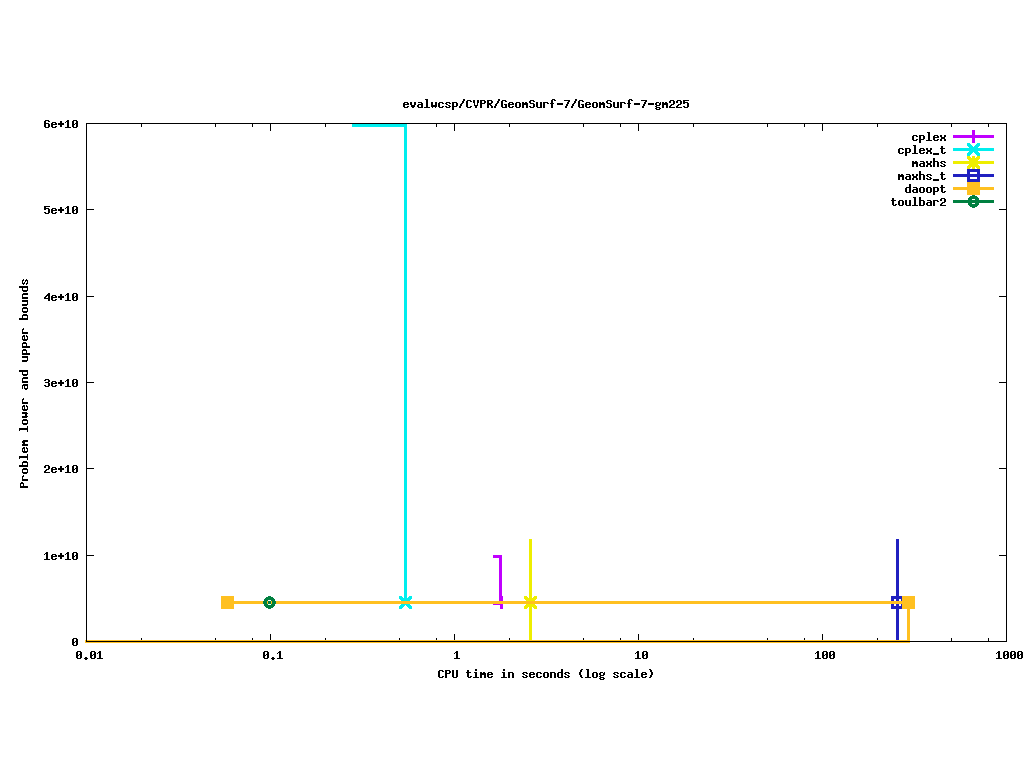Screen dimensions: 1024x768
Task: Click the orange daoopt square in the legend
Action: [973, 189]
